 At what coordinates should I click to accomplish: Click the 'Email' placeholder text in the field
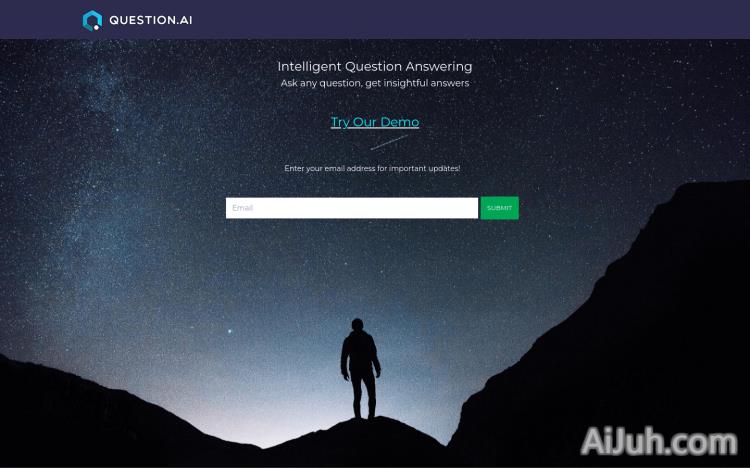[242, 208]
